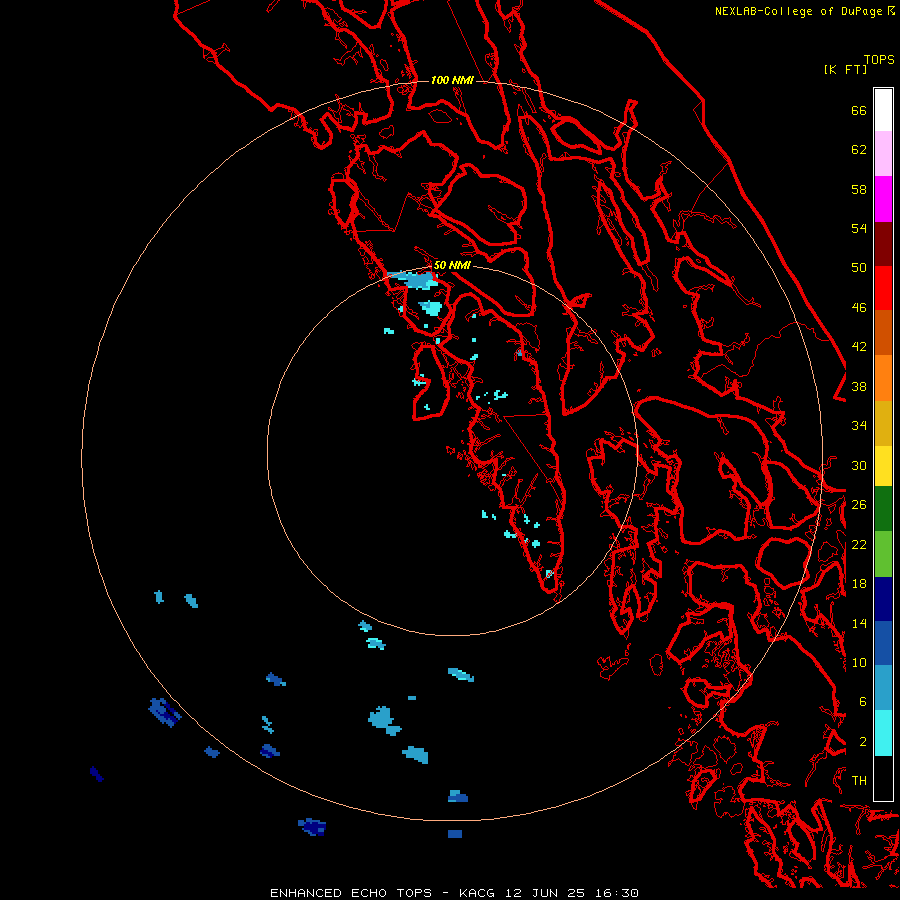Click the "TH" legend label

[x=859, y=781]
